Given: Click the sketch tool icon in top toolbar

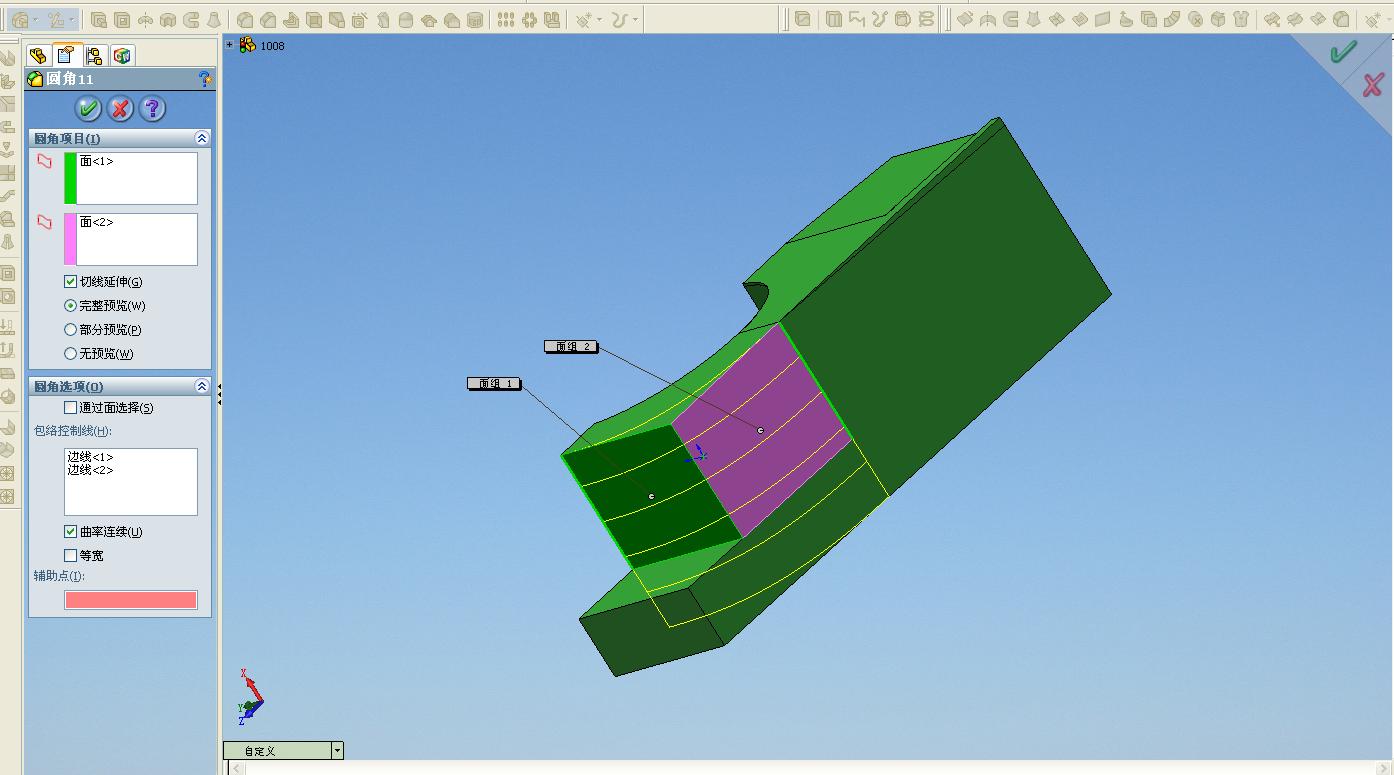Looking at the screenshot, I should click(57, 20).
